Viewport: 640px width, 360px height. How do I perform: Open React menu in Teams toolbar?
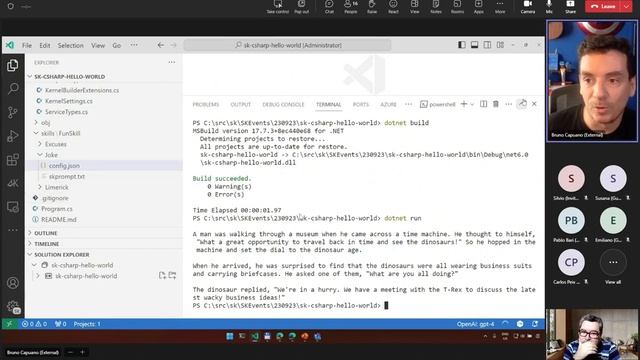coord(393,7)
